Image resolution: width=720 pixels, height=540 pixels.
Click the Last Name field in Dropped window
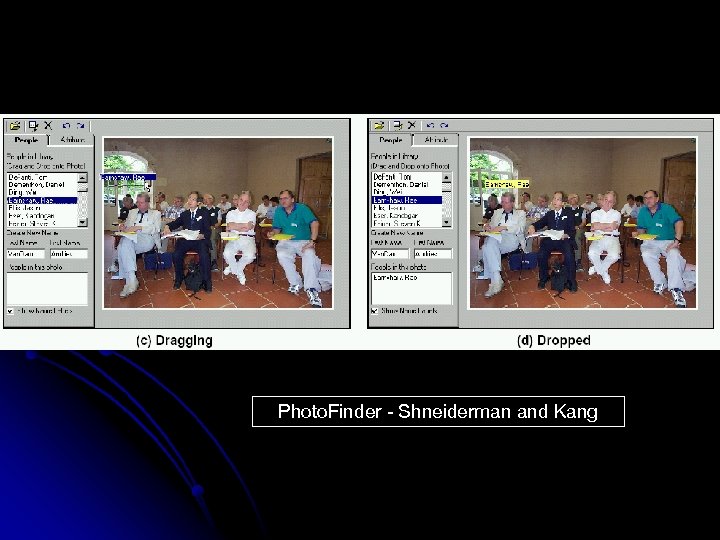[389, 253]
